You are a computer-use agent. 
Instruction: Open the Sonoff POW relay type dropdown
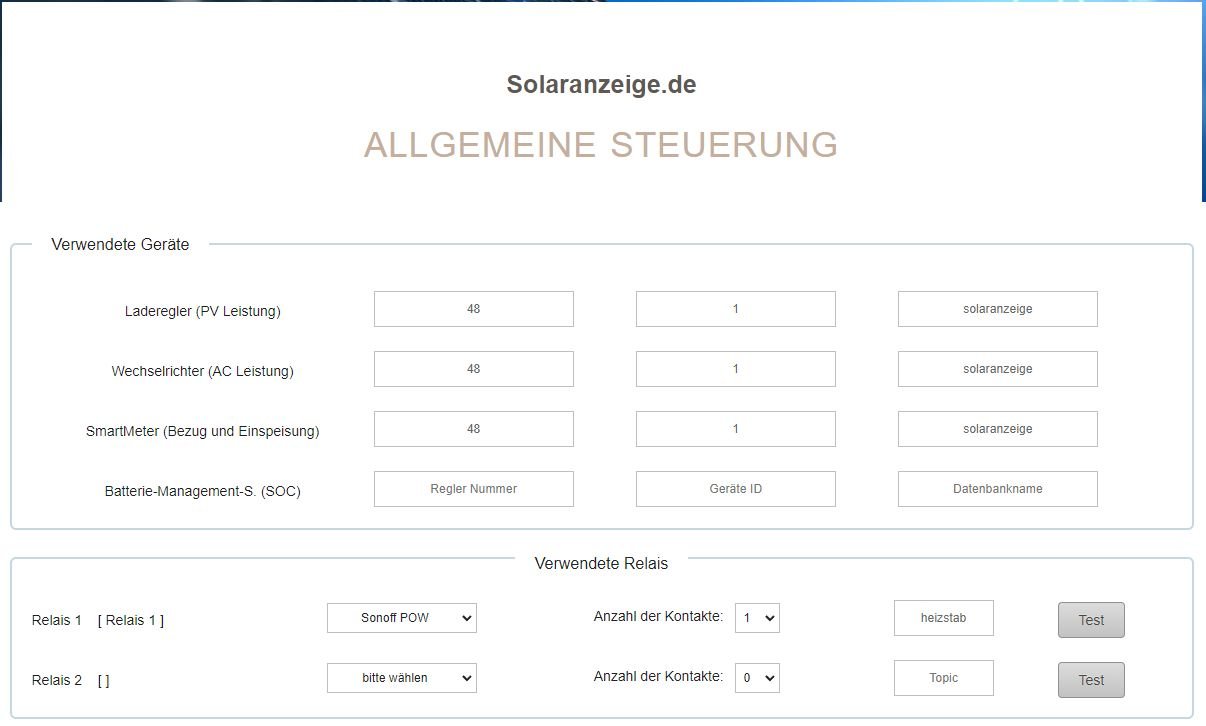point(401,618)
